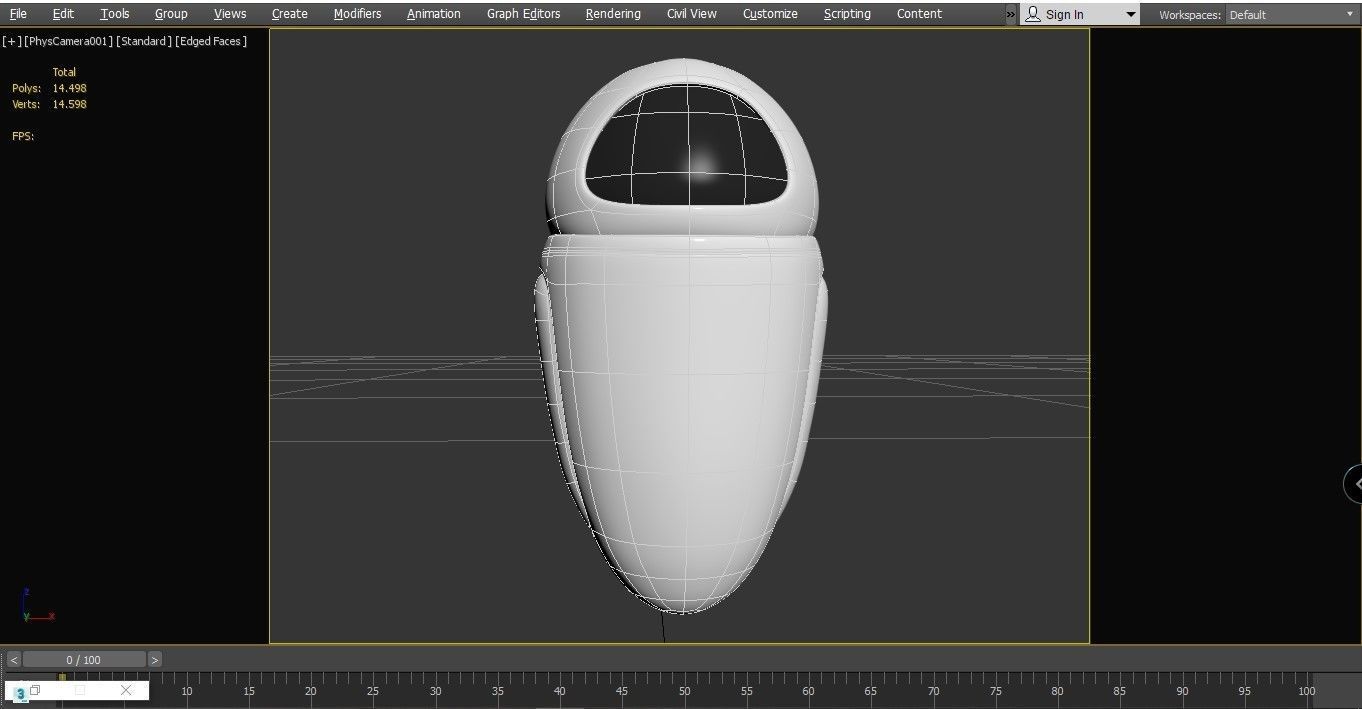Click the 0 / 100 time slider
The width and height of the screenshot is (1362, 709).
point(84,660)
